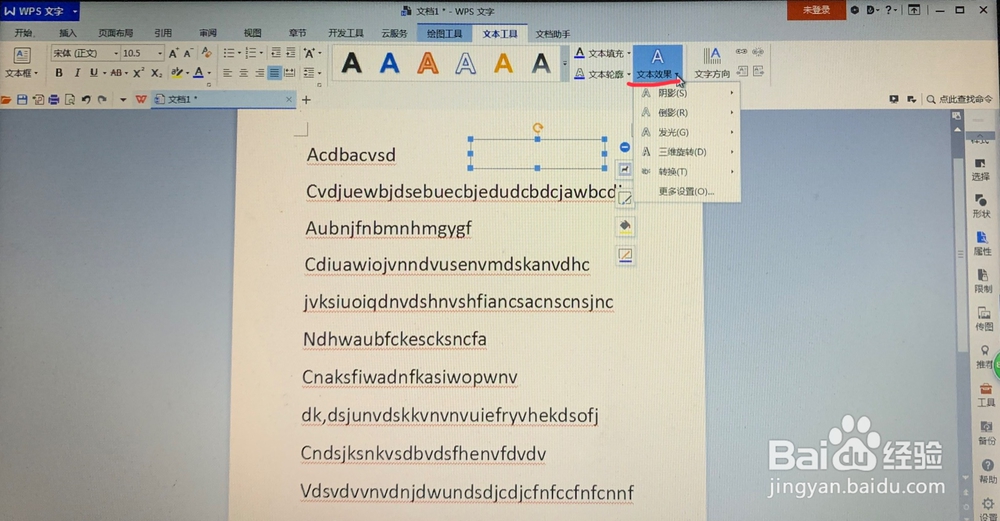The height and width of the screenshot is (521, 1000).
Task: Open the font size 10.5 dropdown
Action: [x=160, y=53]
